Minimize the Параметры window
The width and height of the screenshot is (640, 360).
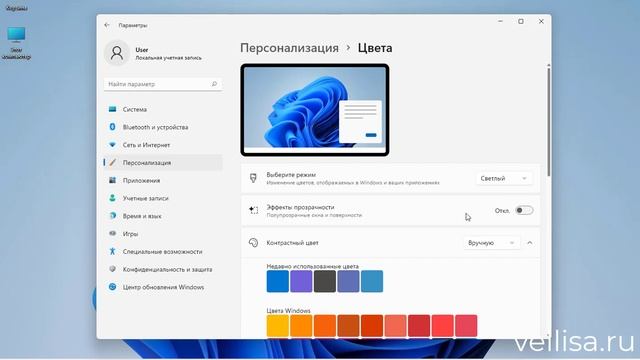tap(500, 21)
